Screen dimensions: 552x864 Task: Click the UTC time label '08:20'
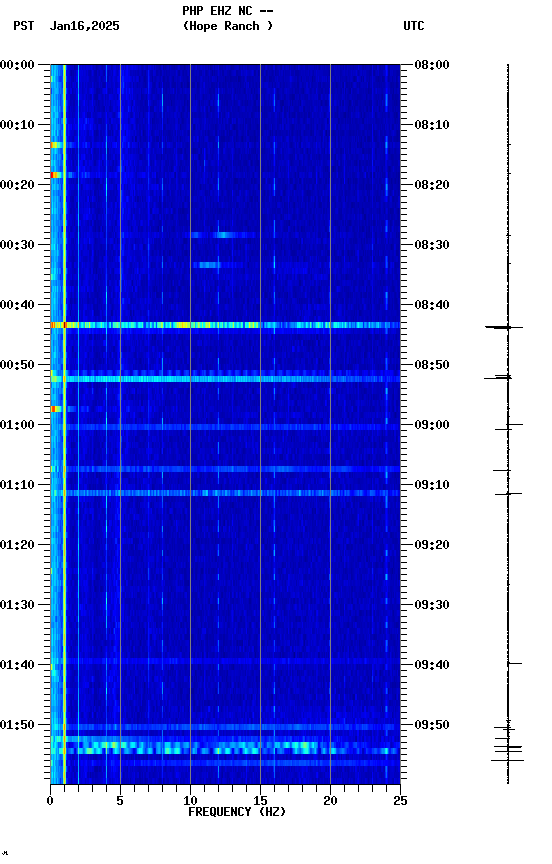click(432, 185)
